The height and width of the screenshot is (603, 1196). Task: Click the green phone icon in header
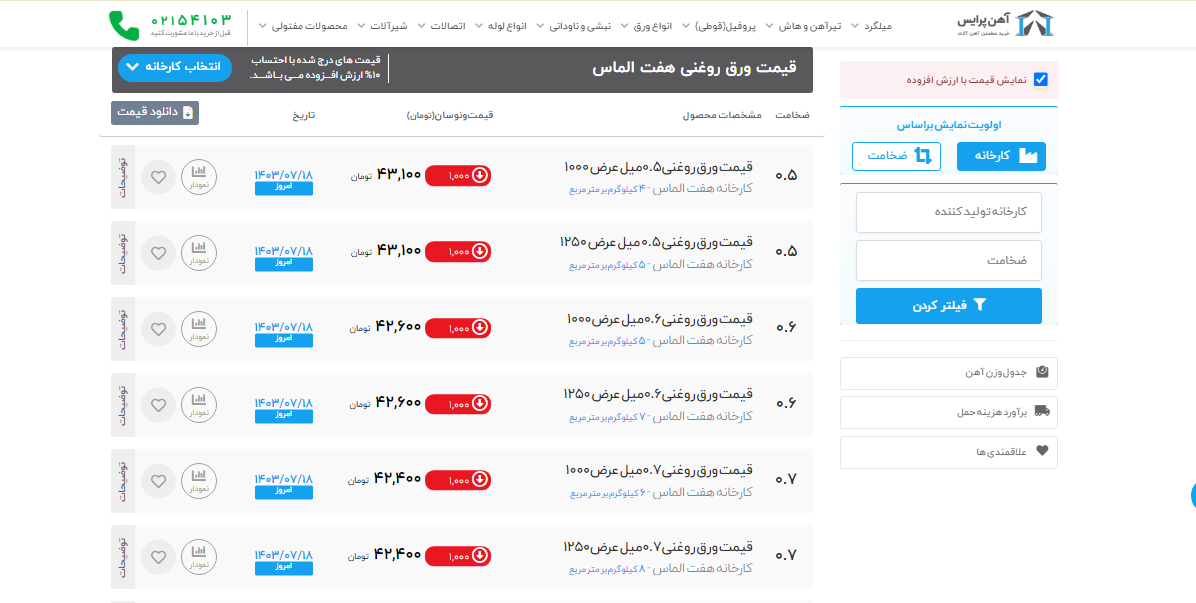point(124,25)
